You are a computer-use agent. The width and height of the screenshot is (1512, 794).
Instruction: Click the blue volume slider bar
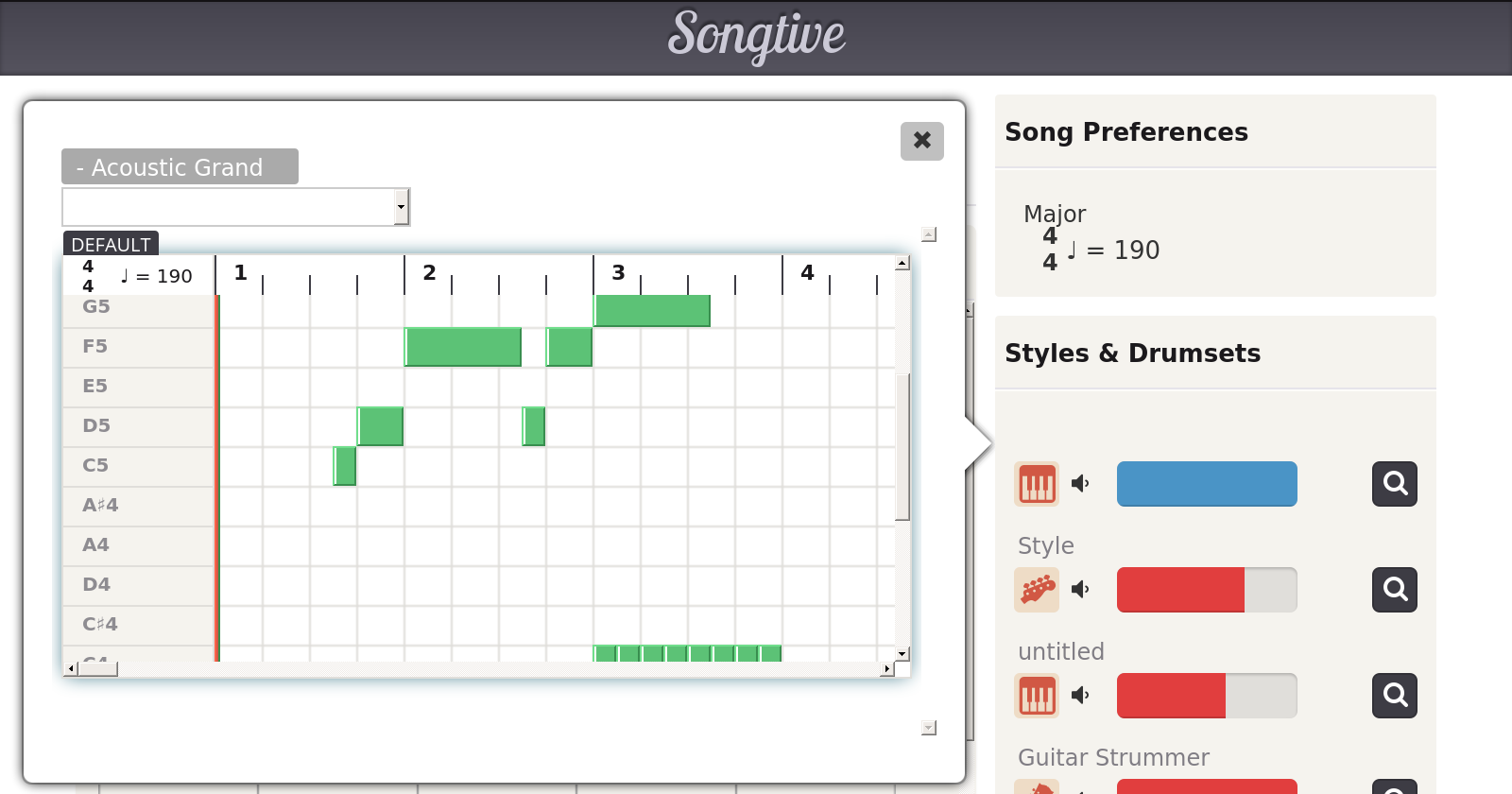(x=1206, y=484)
